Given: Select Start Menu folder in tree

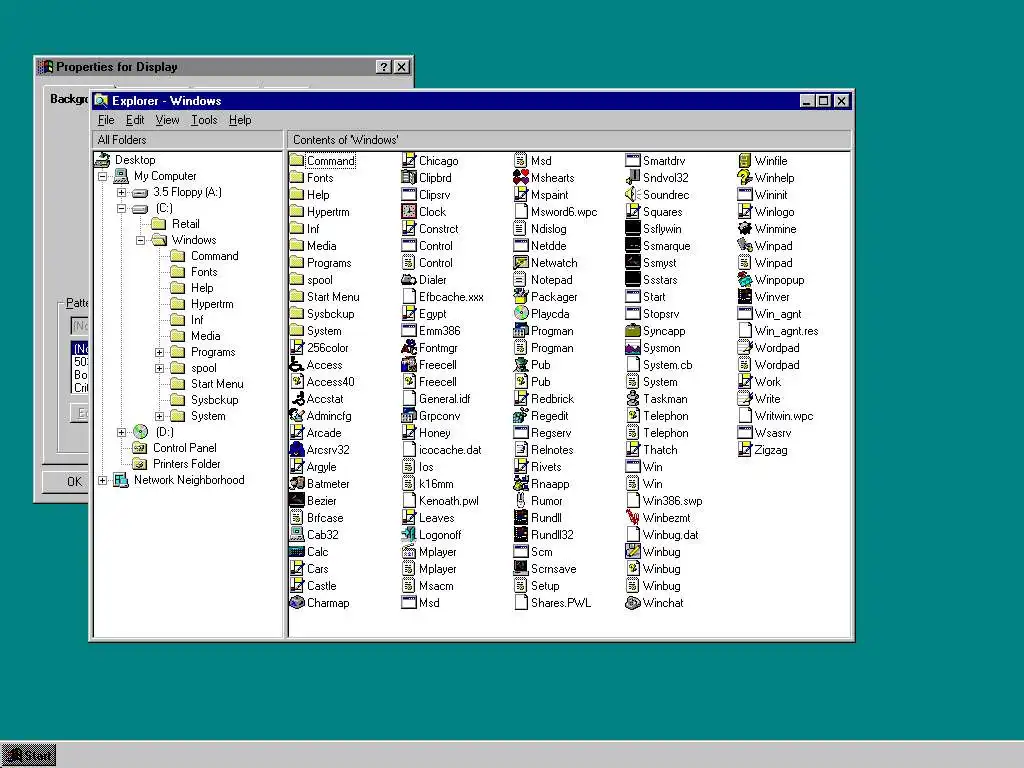Looking at the screenshot, I should [217, 384].
